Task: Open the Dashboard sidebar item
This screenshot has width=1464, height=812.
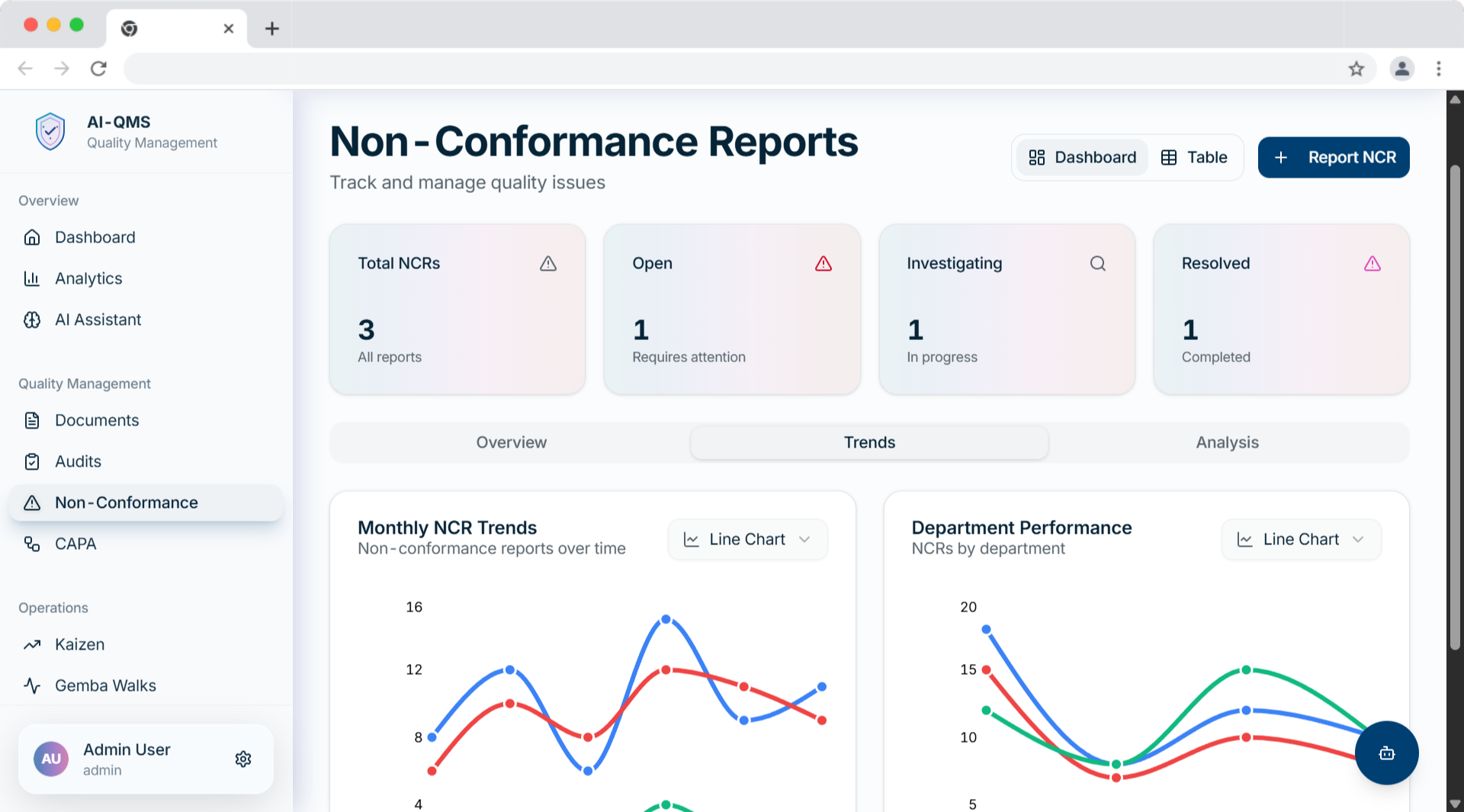Action: [x=146, y=237]
